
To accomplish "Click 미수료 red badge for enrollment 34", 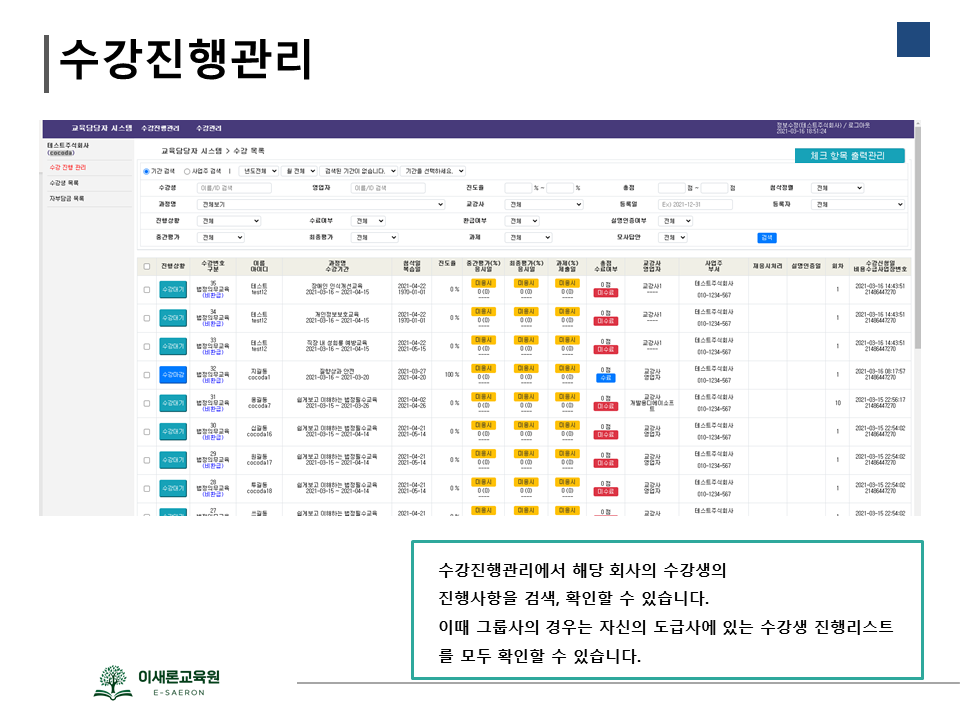I will click(606, 321).
